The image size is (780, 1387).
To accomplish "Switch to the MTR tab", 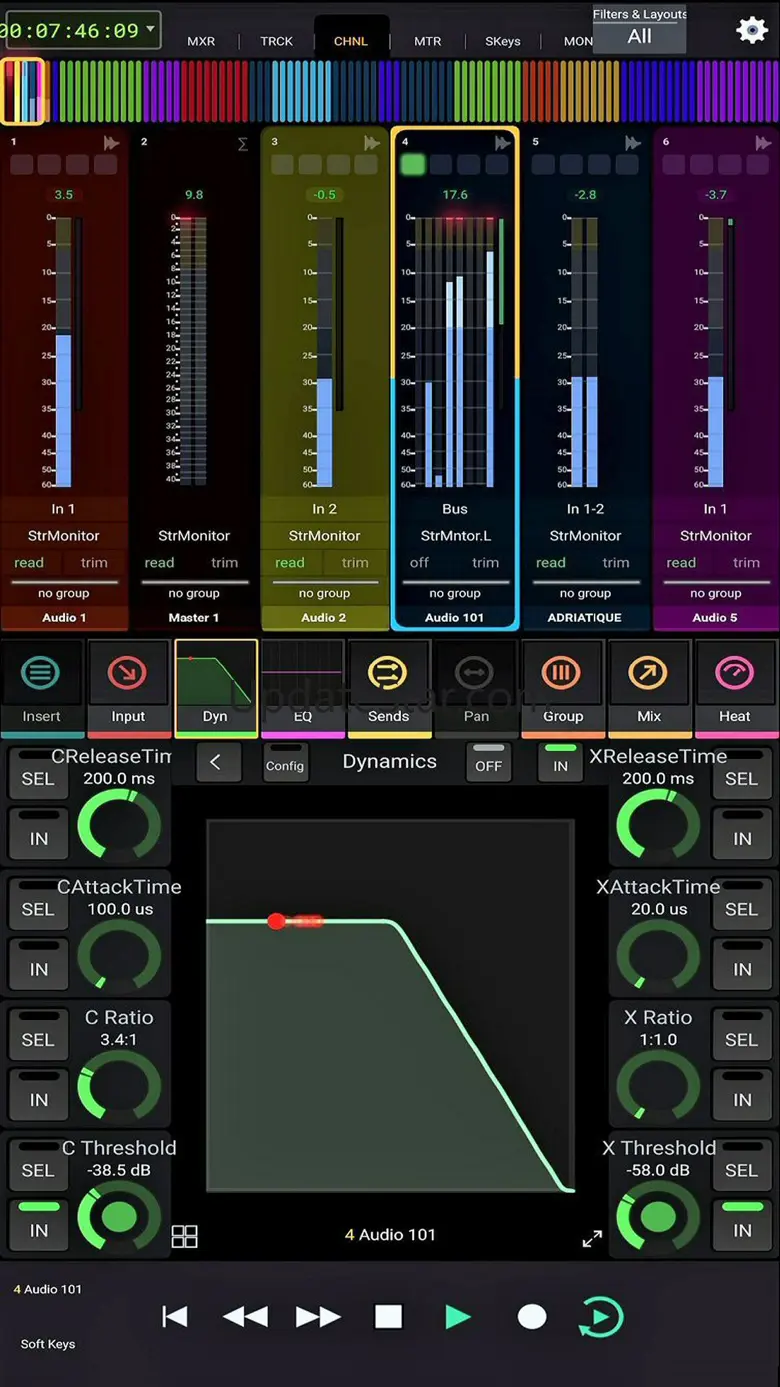I will (x=428, y=41).
